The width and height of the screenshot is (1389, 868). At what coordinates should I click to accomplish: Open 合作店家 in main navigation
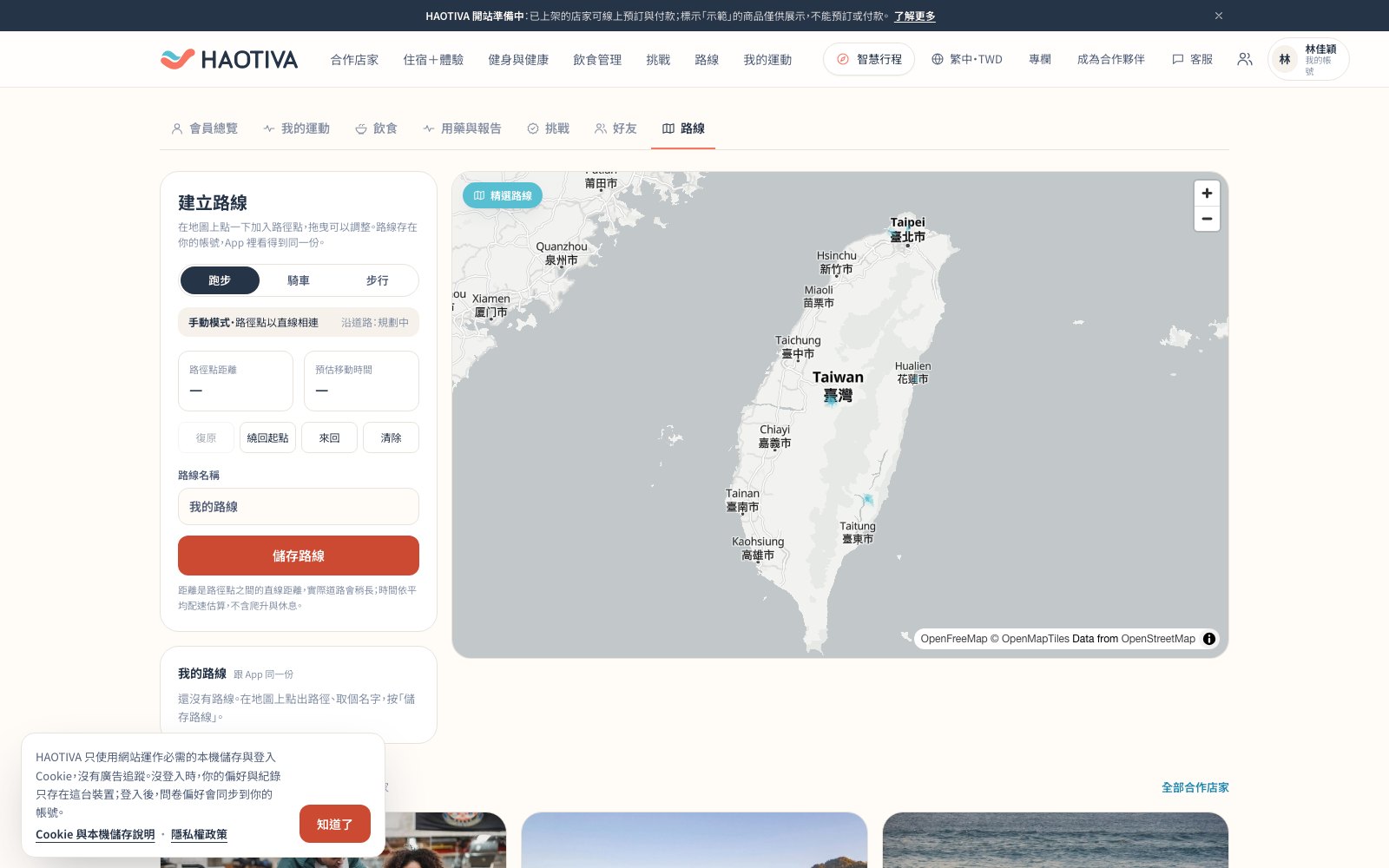pyautogui.click(x=354, y=59)
